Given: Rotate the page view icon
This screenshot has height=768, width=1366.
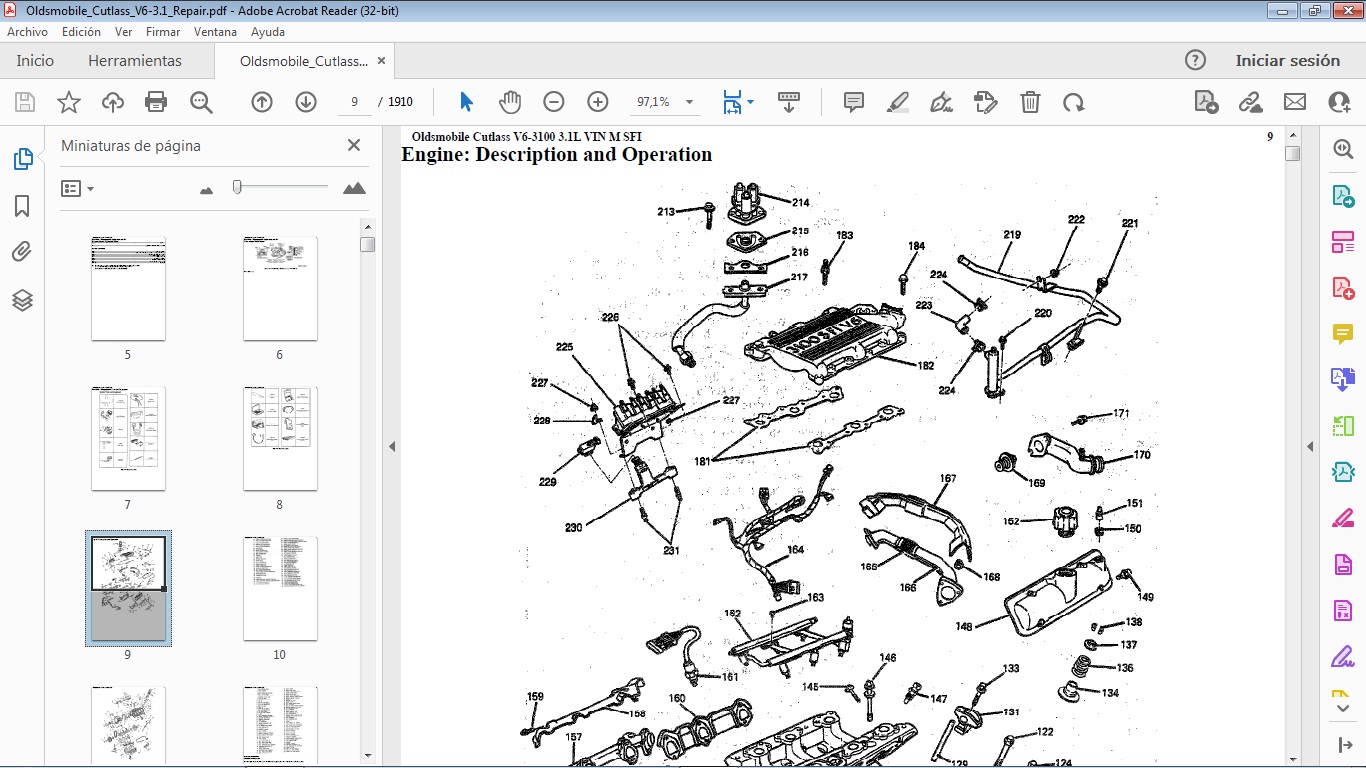Looking at the screenshot, I should pos(1074,102).
